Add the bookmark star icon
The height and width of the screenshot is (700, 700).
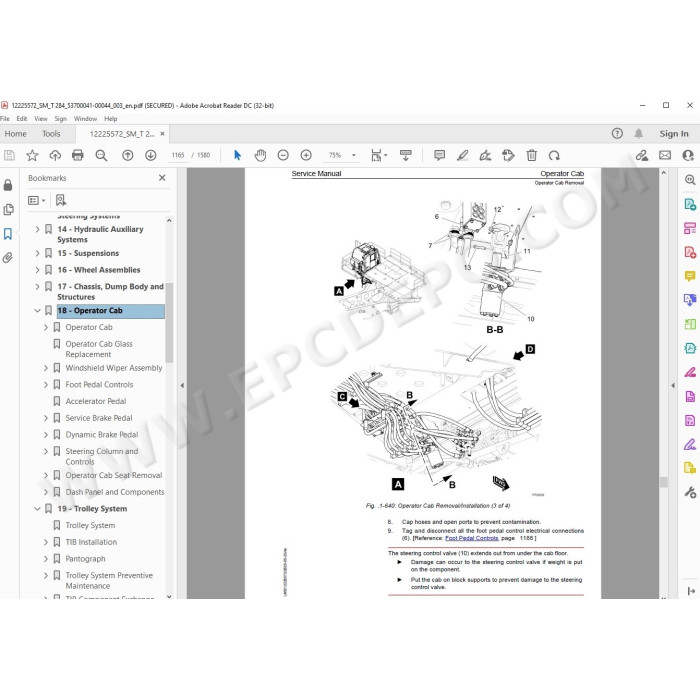pyautogui.click(x=32, y=155)
